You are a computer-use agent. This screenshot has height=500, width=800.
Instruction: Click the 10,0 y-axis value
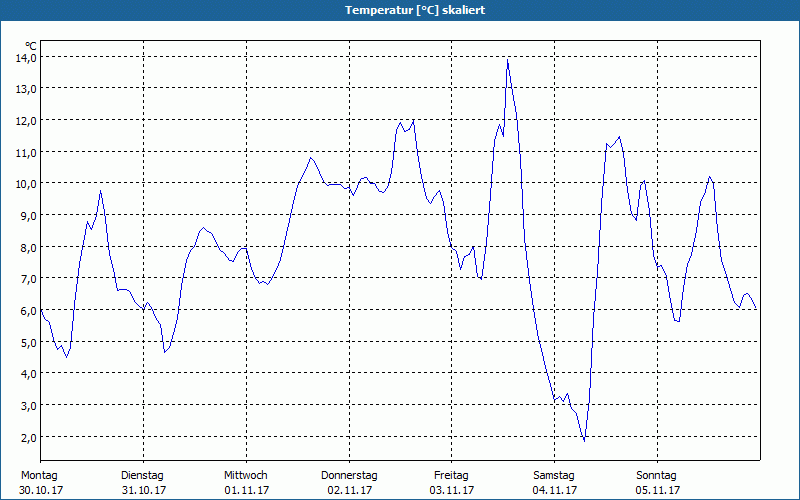click(26, 184)
